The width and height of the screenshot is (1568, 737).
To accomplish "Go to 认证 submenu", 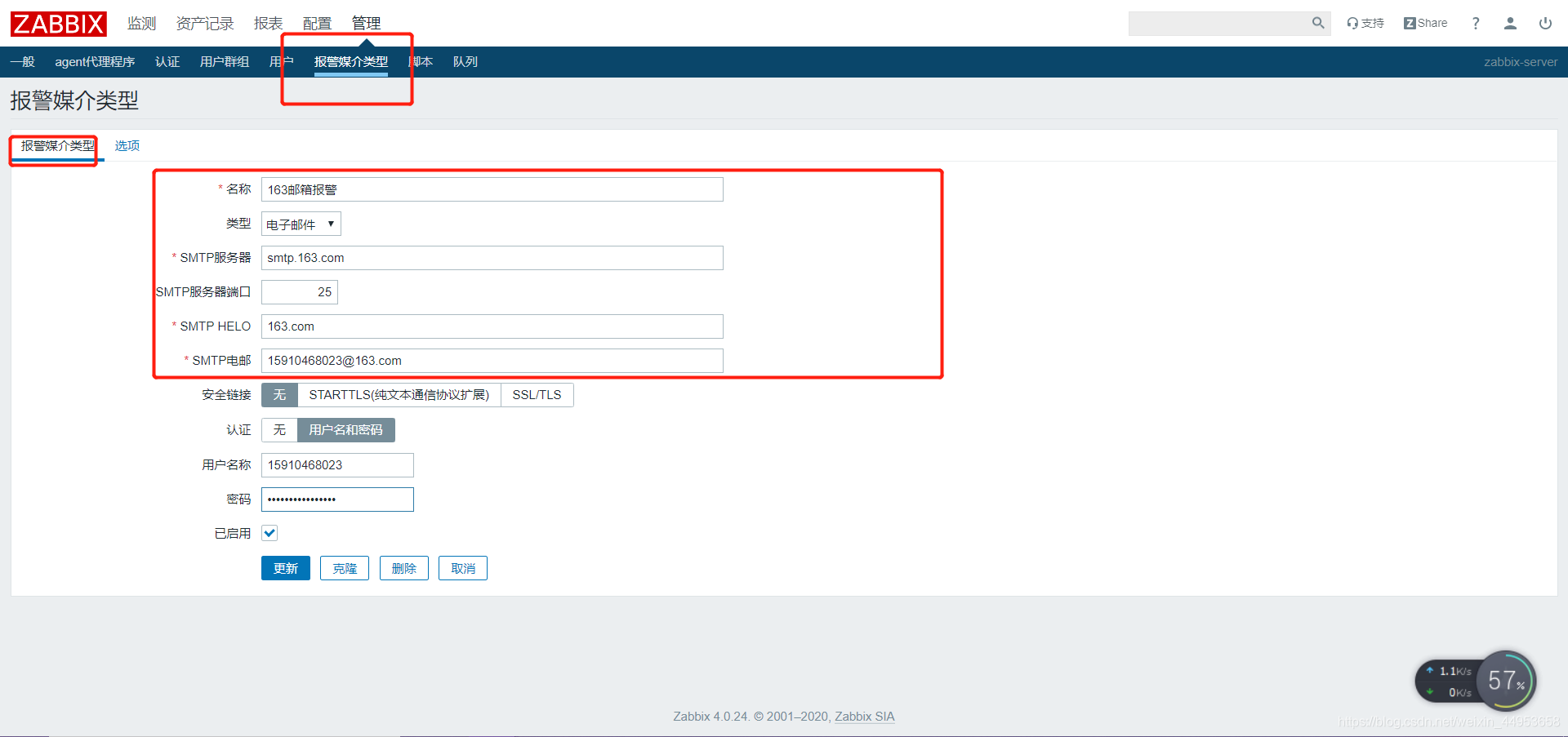I will pyautogui.click(x=167, y=62).
